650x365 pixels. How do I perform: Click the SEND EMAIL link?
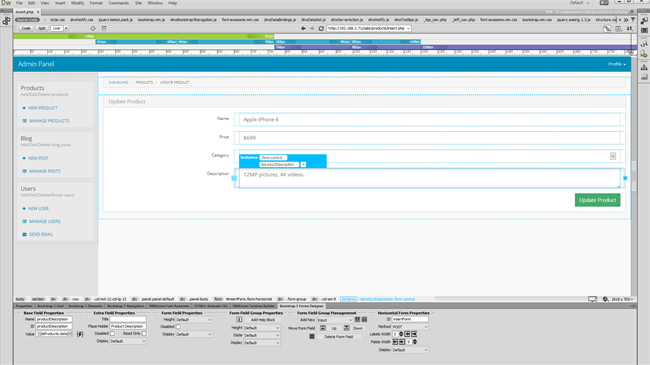click(41, 234)
